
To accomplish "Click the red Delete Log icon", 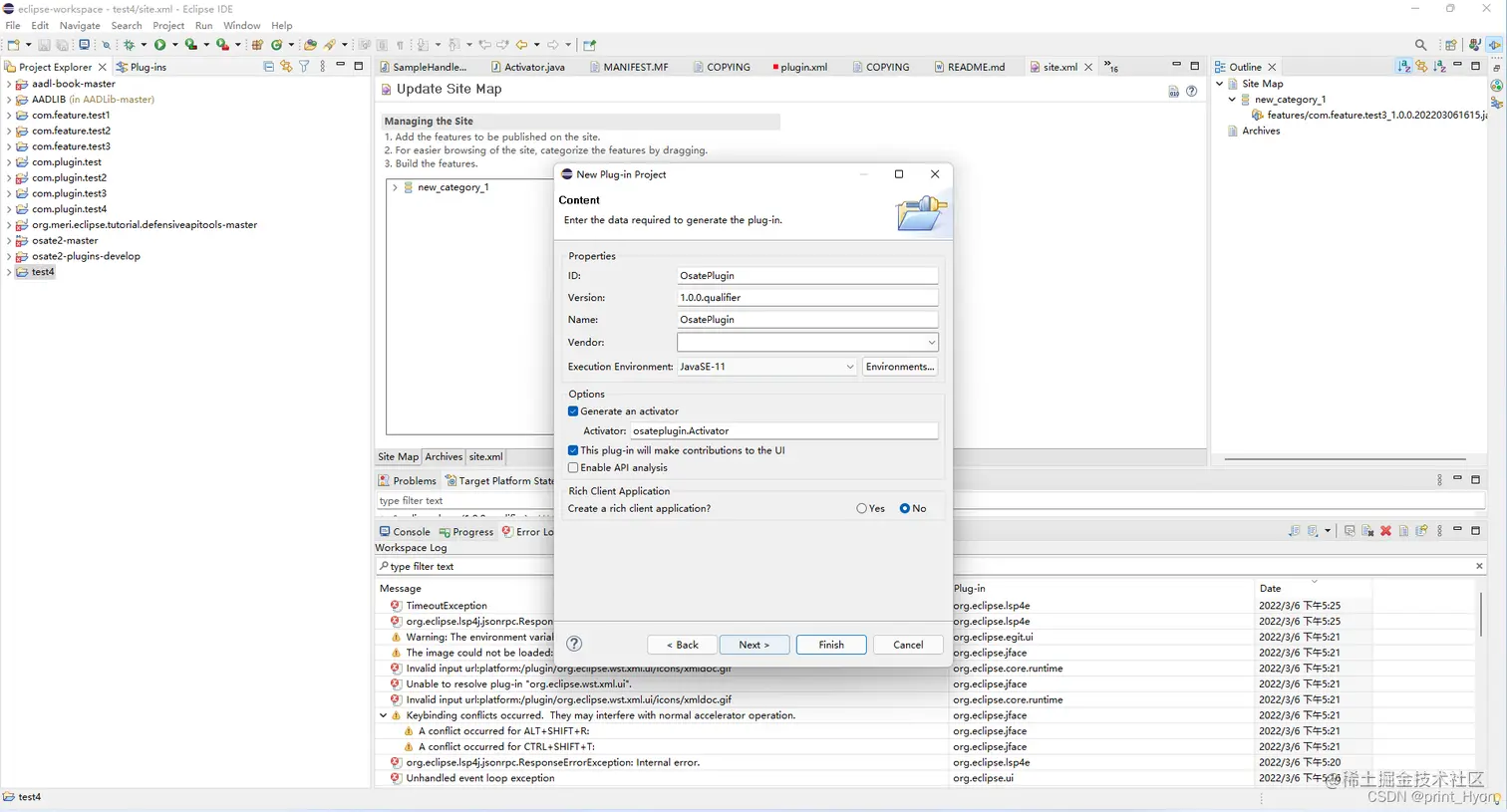I will (1385, 531).
